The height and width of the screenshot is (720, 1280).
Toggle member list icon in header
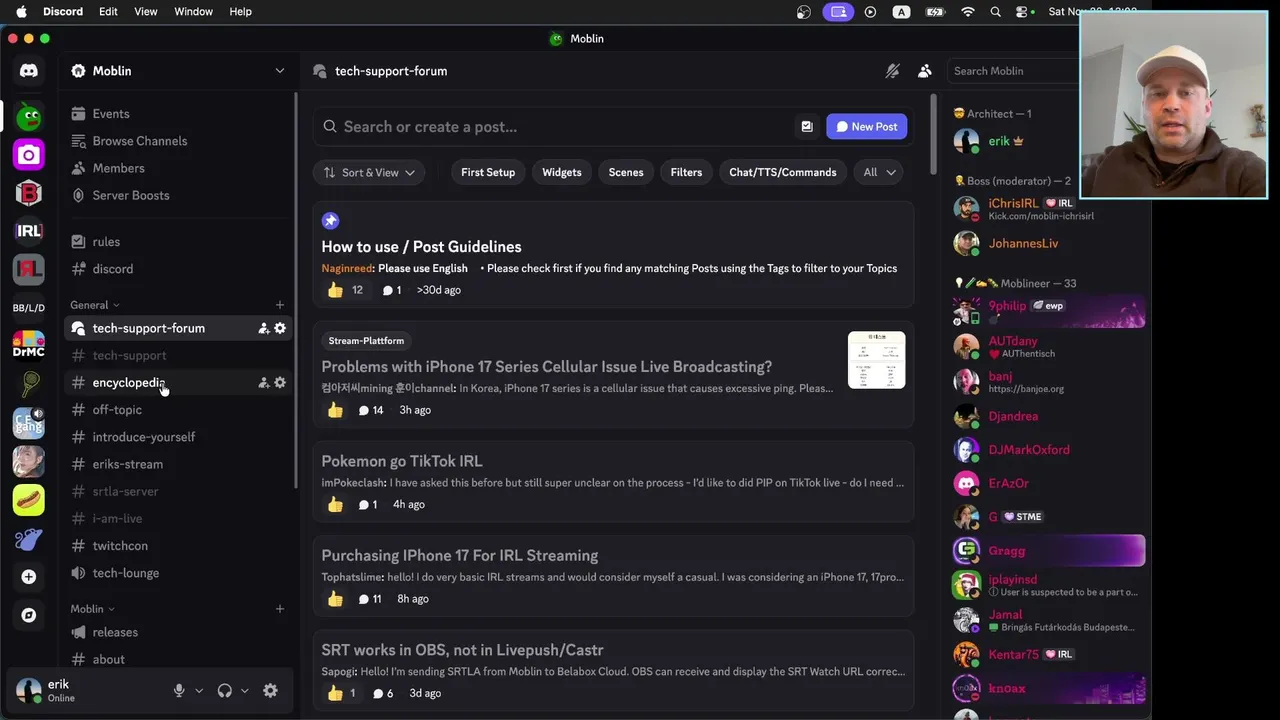(925, 71)
